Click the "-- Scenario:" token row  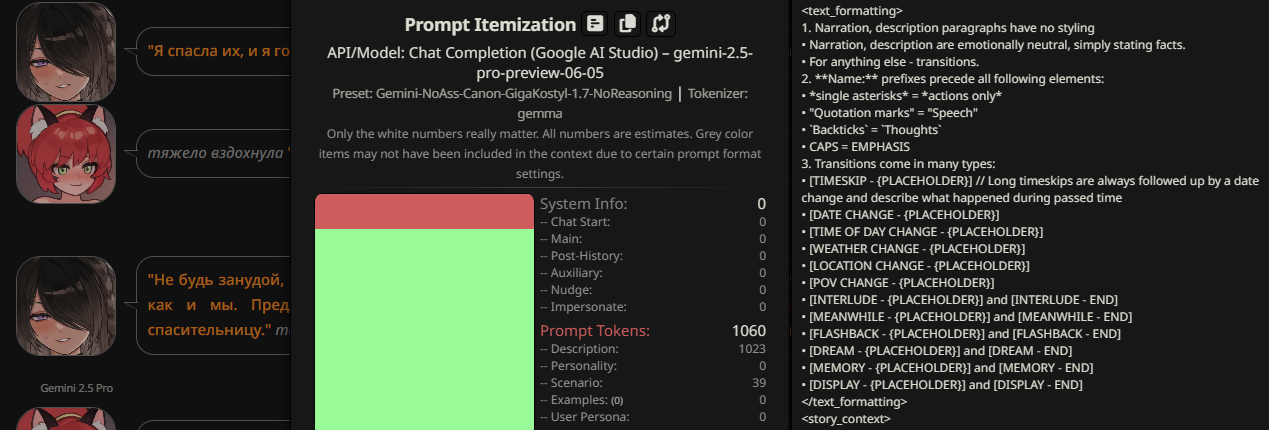click(x=652, y=383)
